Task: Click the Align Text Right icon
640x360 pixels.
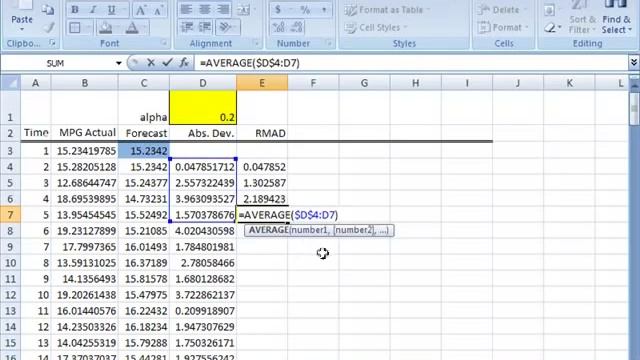Action: pyautogui.click(x=223, y=10)
